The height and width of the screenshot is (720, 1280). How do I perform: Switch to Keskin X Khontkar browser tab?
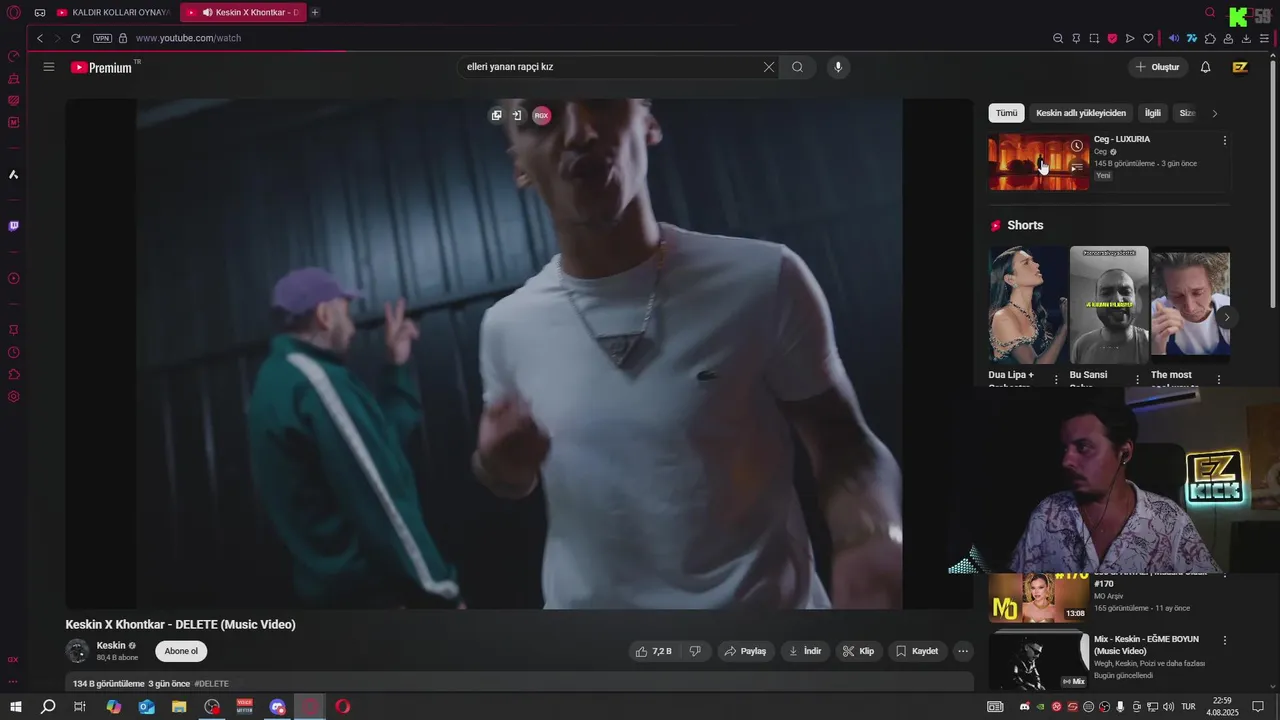[243, 12]
